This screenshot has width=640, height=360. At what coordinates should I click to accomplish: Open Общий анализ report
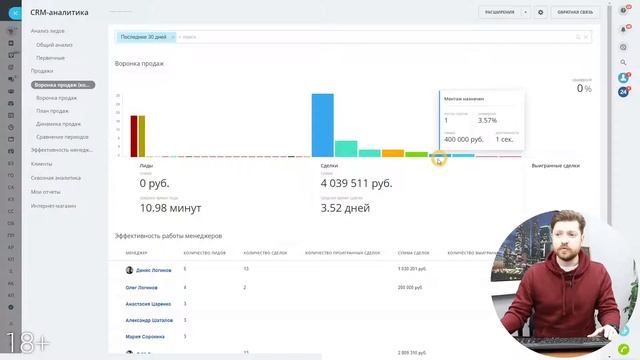pos(54,45)
